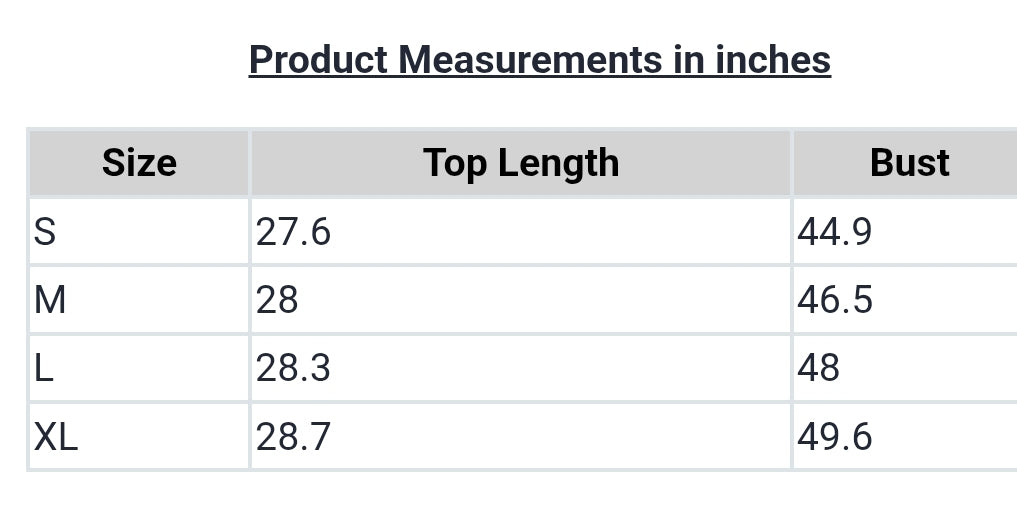This screenshot has height=509, width=1017.
Task: Click the S size cell
Action: [139, 231]
